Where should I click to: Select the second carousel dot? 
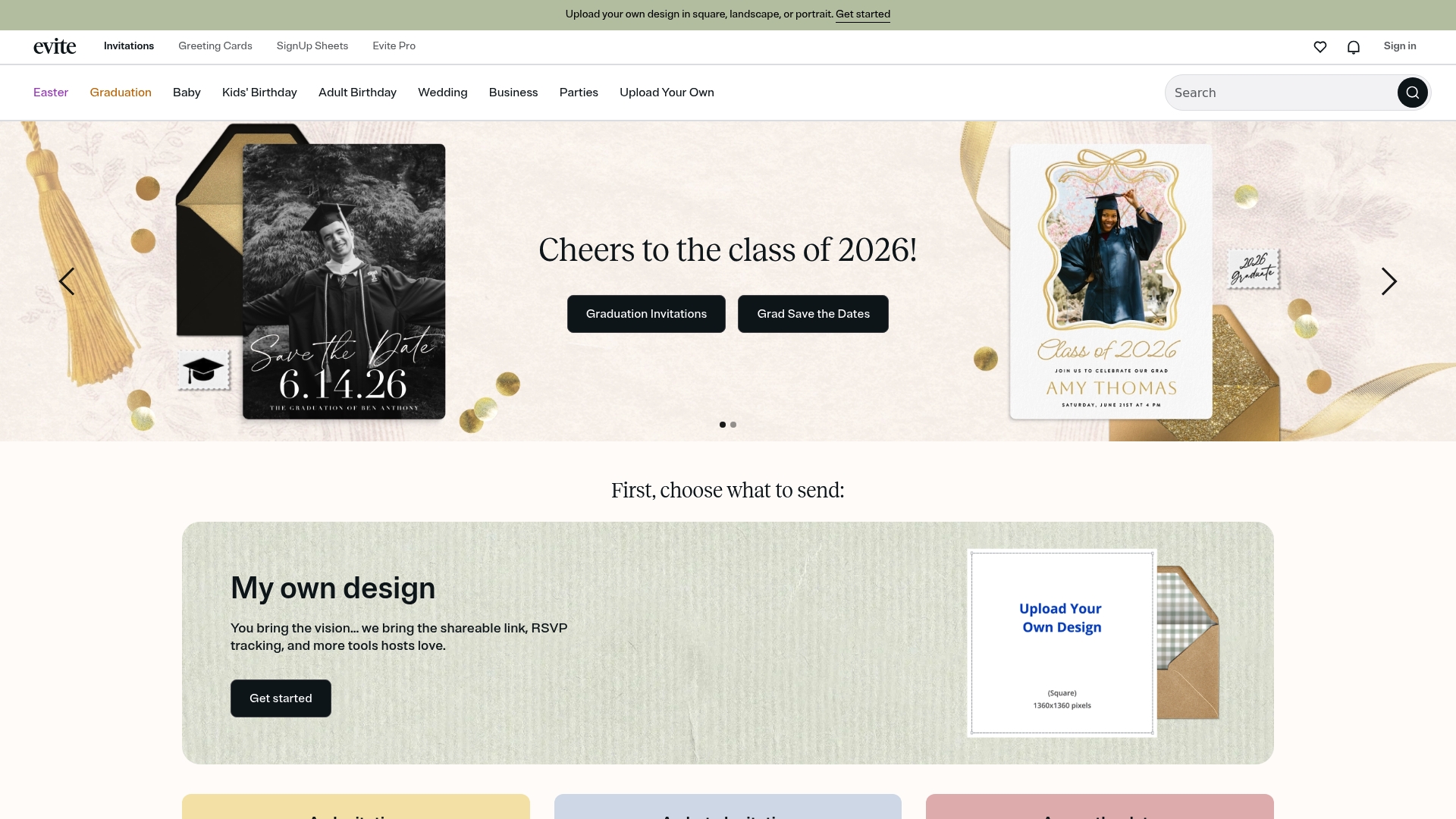click(x=733, y=425)
